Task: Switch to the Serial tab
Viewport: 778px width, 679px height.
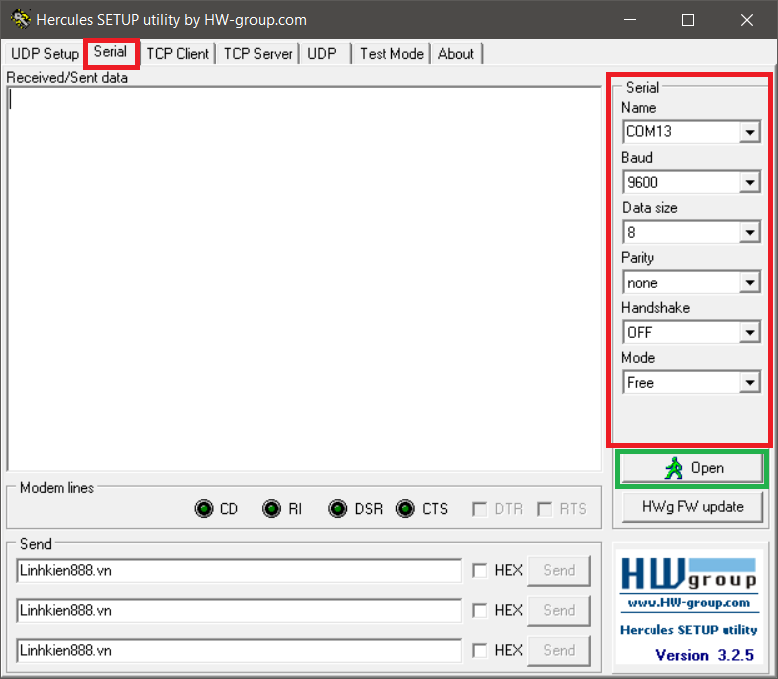Action: [111, 52]
